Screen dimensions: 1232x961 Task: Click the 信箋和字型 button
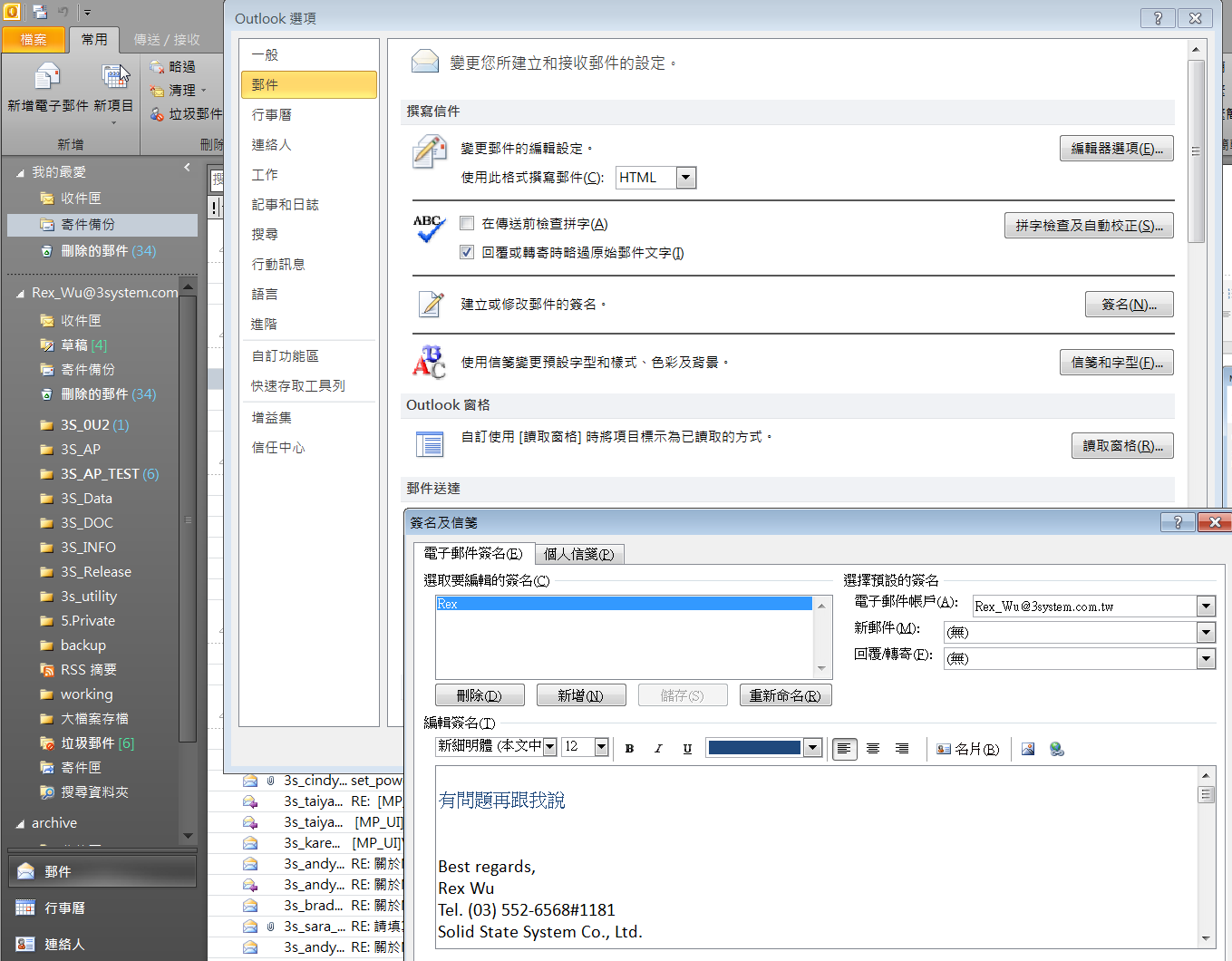click(1117, 363)
